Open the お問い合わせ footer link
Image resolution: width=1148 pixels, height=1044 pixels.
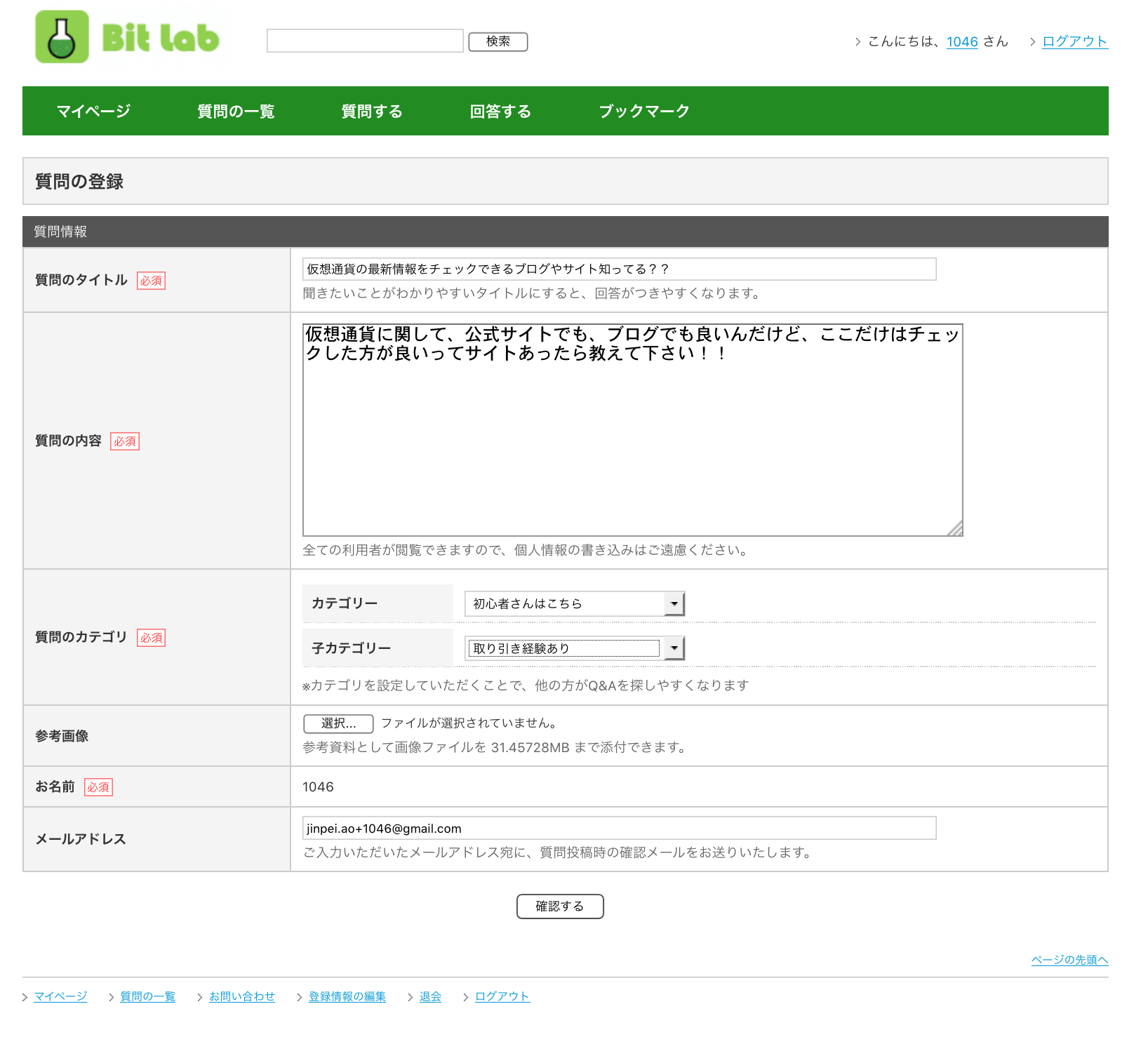(242, 996)
